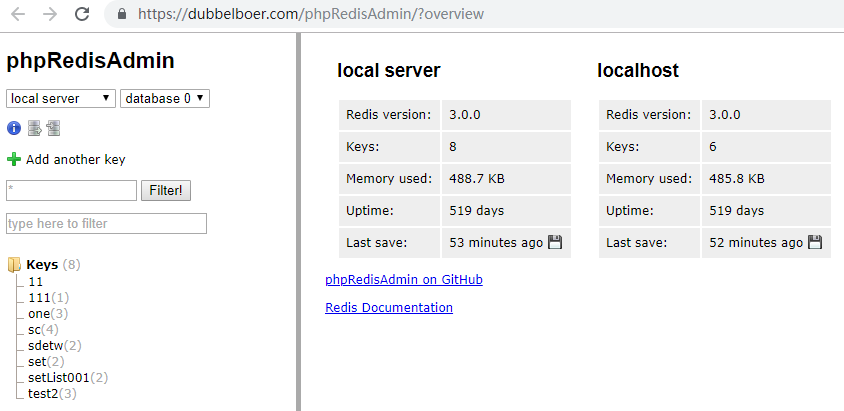The width and height of the screenshot is (844, 411).
Task: Open key sc in the tree
Action: point(43,330)
